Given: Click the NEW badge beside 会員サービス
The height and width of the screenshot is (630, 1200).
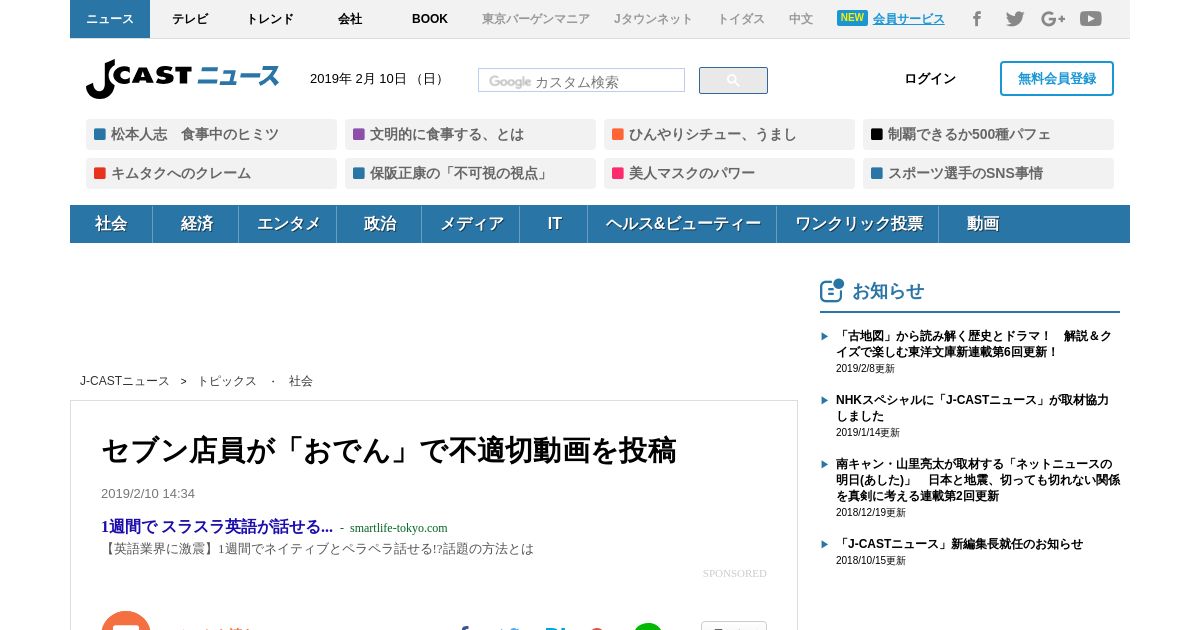Looking at the screenshot, I should point(852,18).
